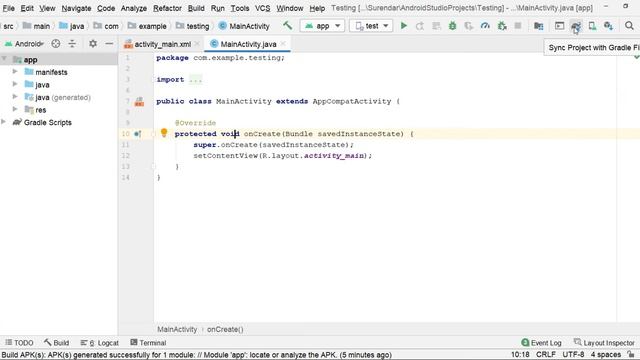Open the Refactor menu
The image size is (640, 360).
point(167,8)
